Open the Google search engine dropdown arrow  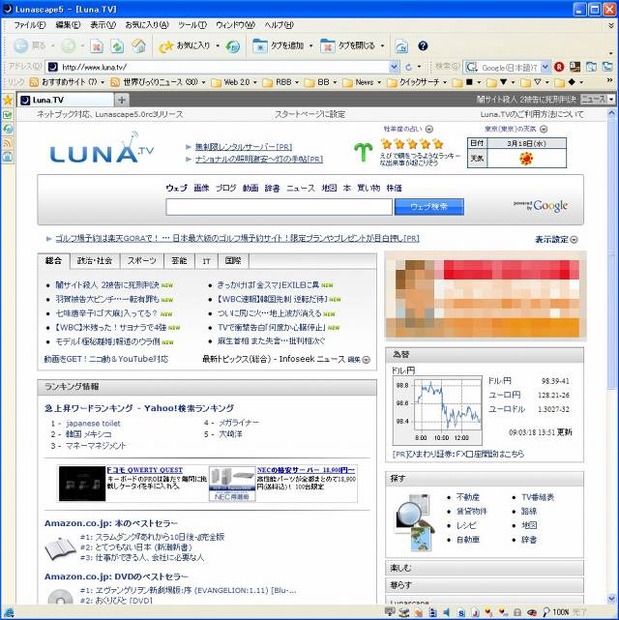(x=545, y=67)
